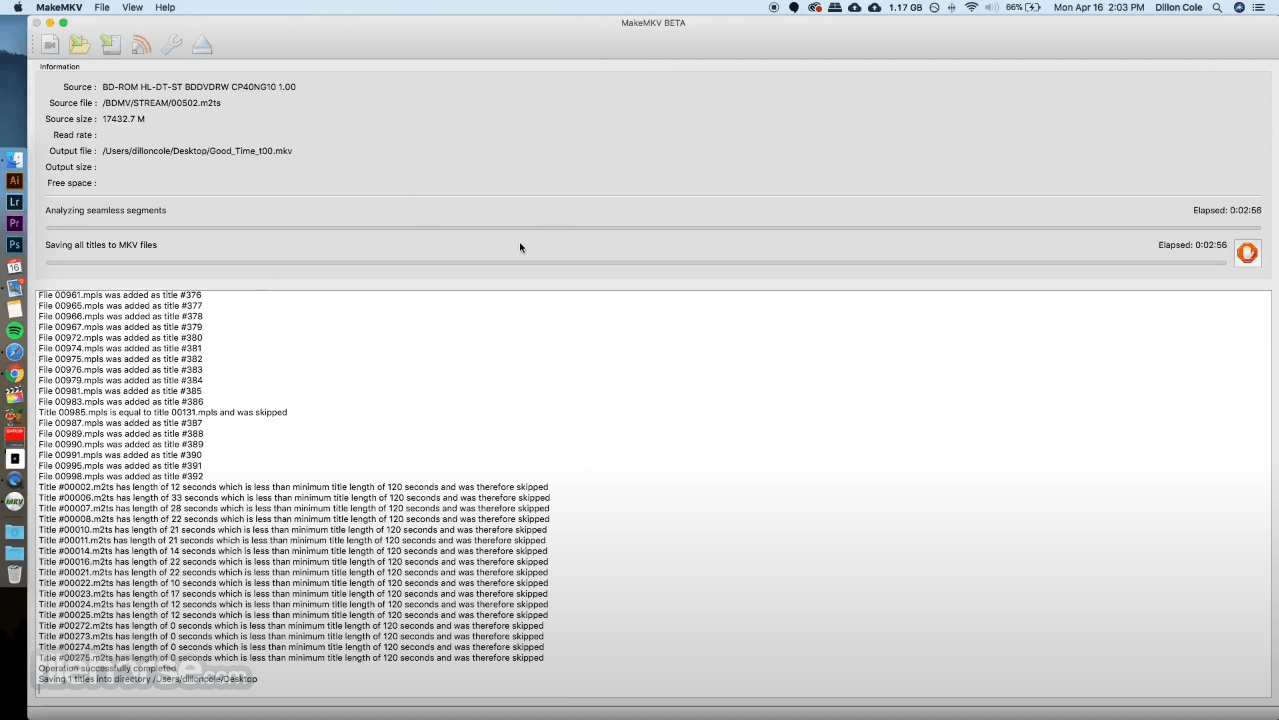1279x720 pixels.
Task: Open Google Chrome from the dock
Action: click(14, 374)
